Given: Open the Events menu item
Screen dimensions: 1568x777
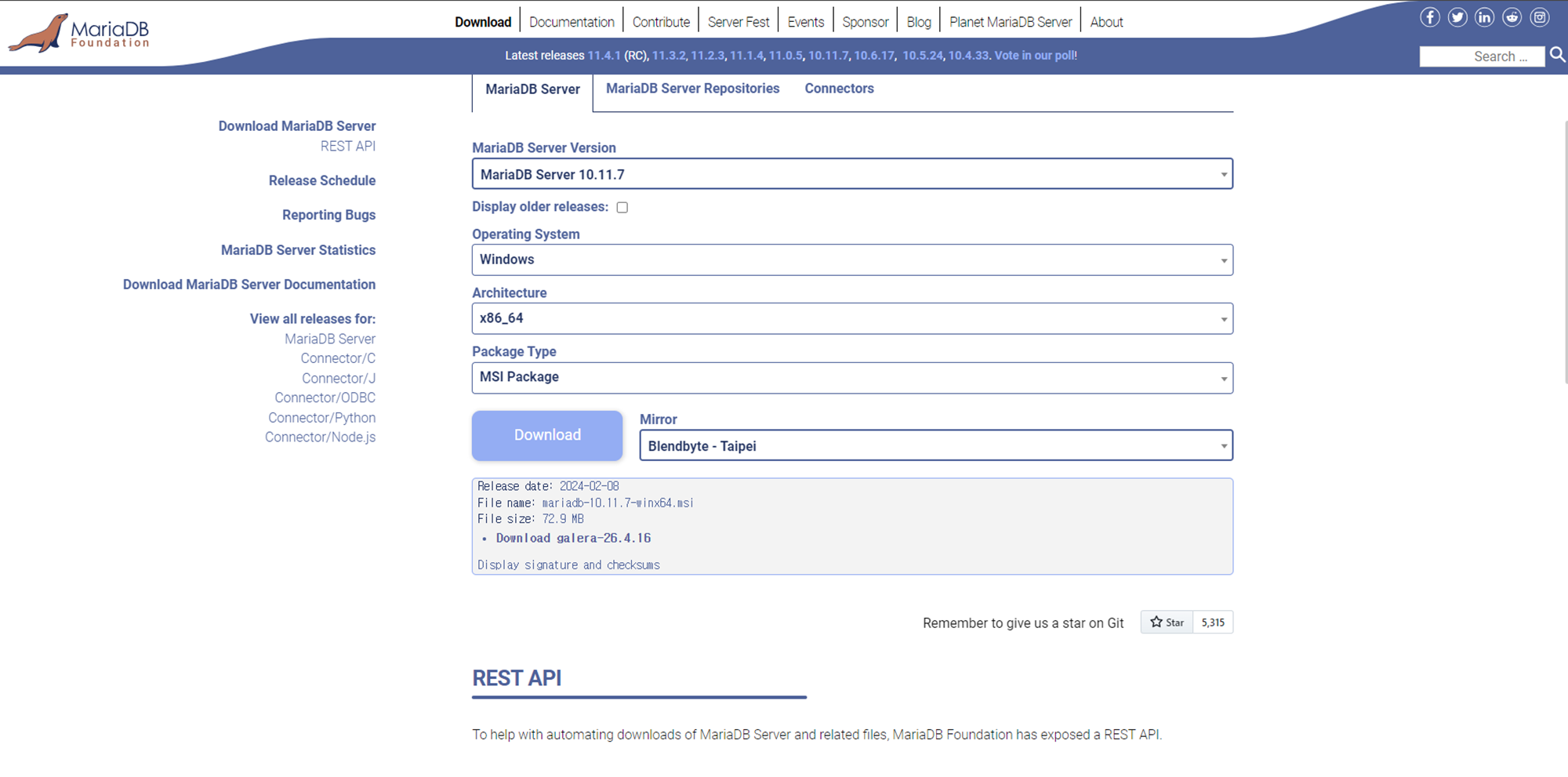Looking at the screenshot, I should click(x=806, y=22).
